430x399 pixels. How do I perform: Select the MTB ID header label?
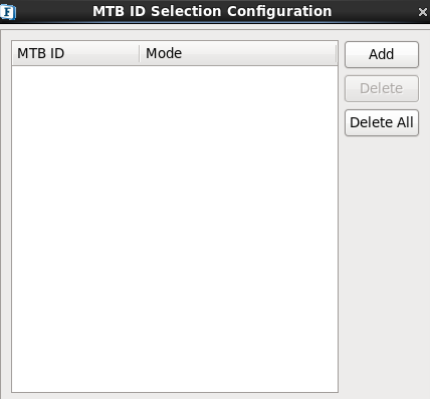[x=41, y=53]
